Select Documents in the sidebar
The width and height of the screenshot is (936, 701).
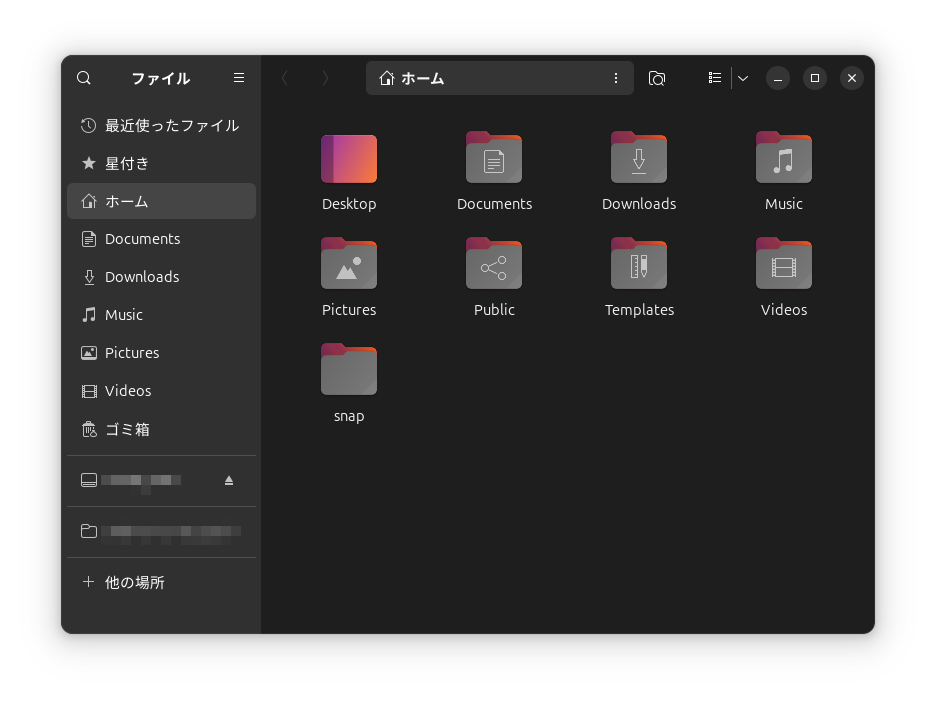[161, 239]
